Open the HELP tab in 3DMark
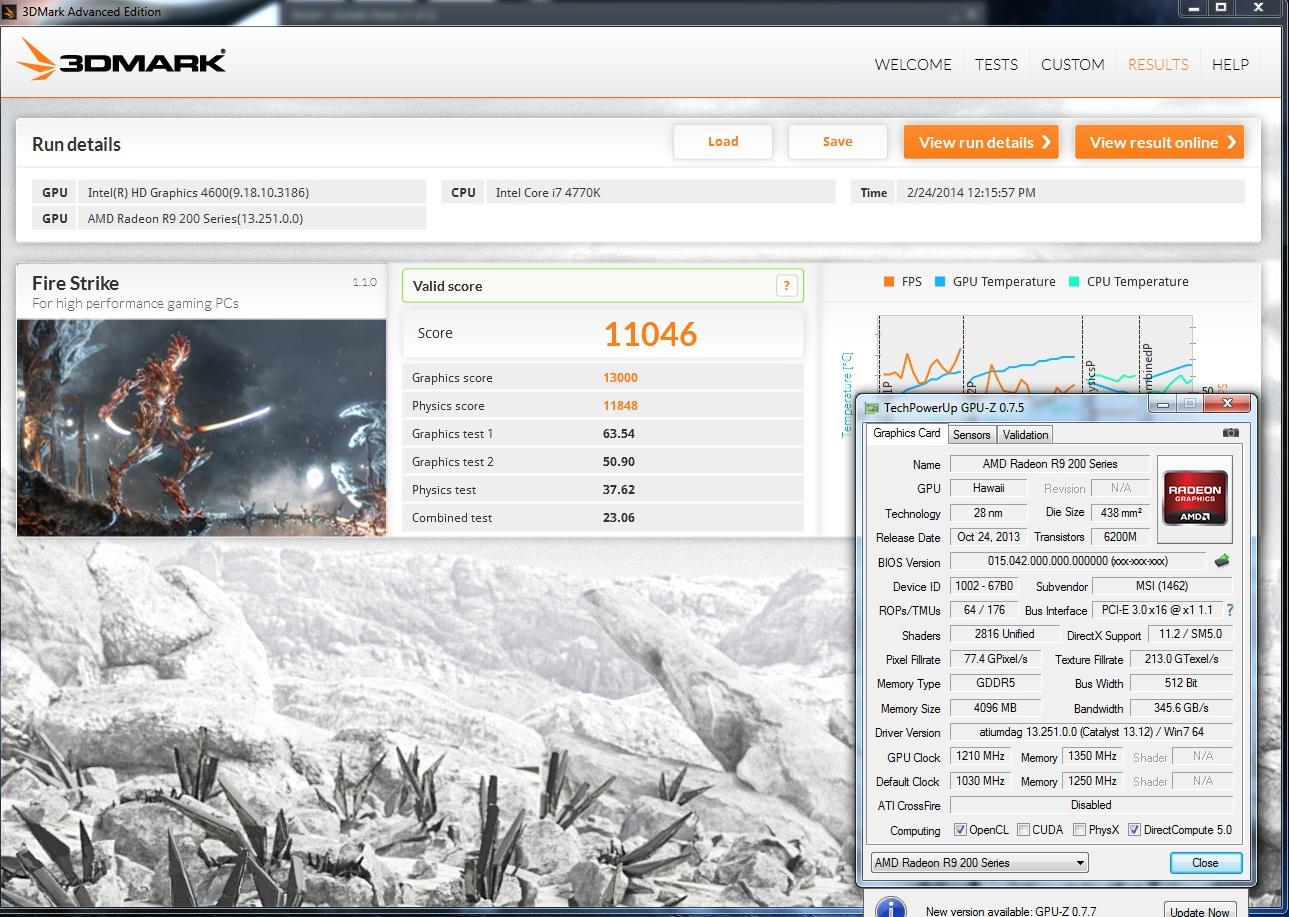Viewport: 1289px width, 917px height. (x=1230, y=64)
